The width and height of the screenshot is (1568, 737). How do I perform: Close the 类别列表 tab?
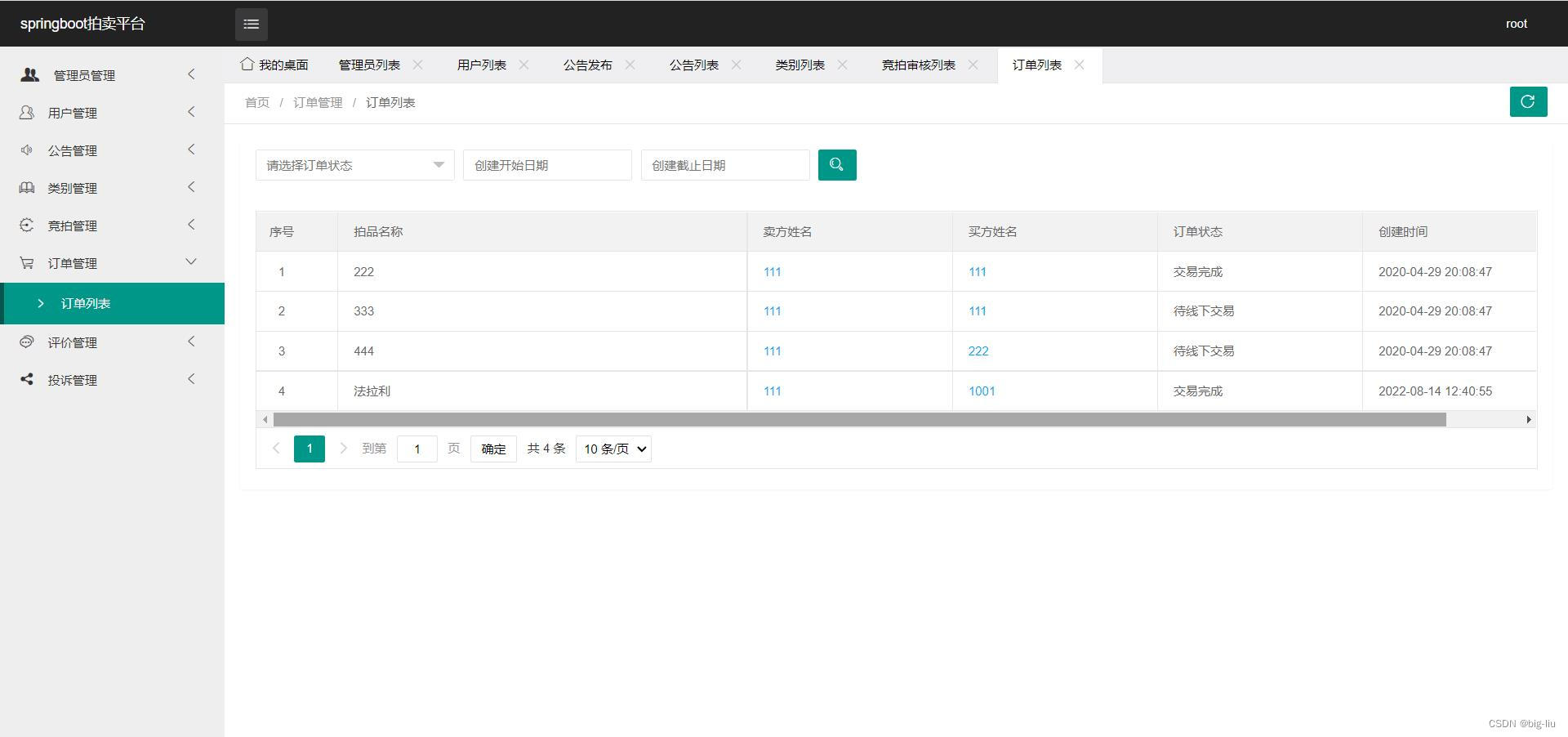tap(842, 65)
